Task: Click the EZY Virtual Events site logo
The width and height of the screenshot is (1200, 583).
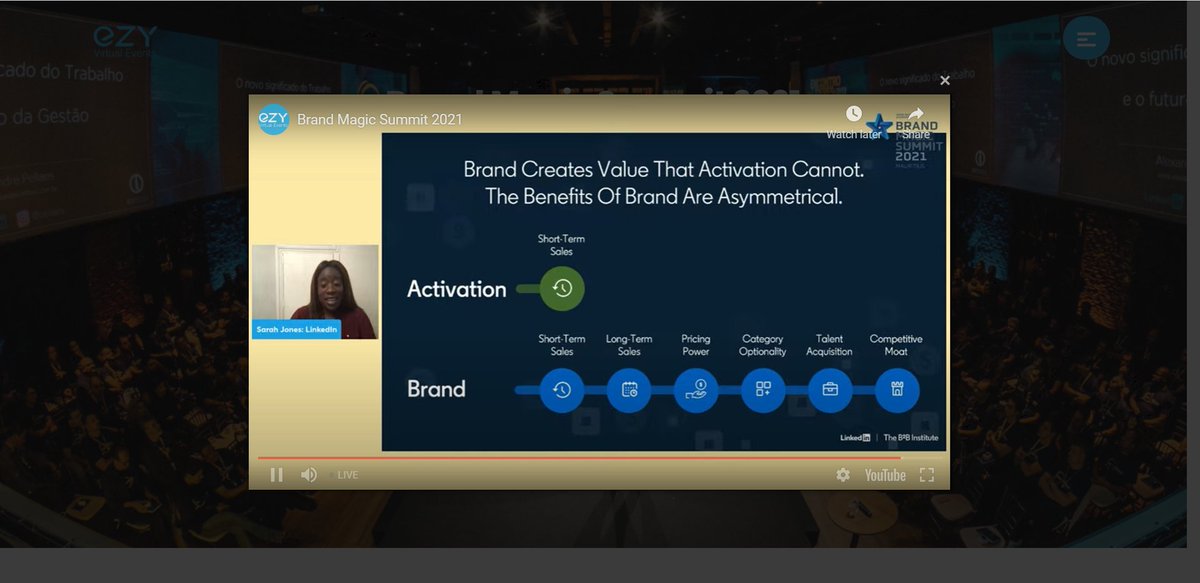Action: (x=125, y=40)
